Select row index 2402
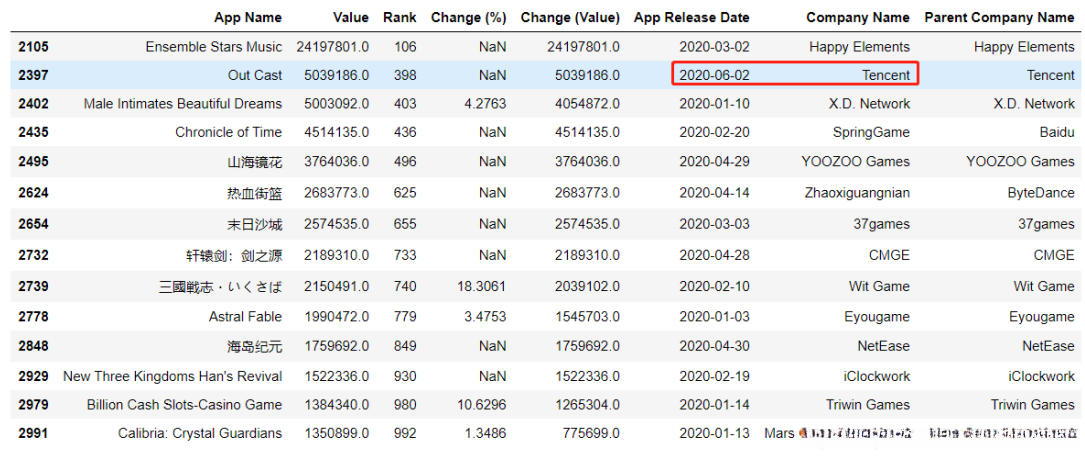Image resolution: width=1085 pixels, height=459 pixels. point(33,104)
